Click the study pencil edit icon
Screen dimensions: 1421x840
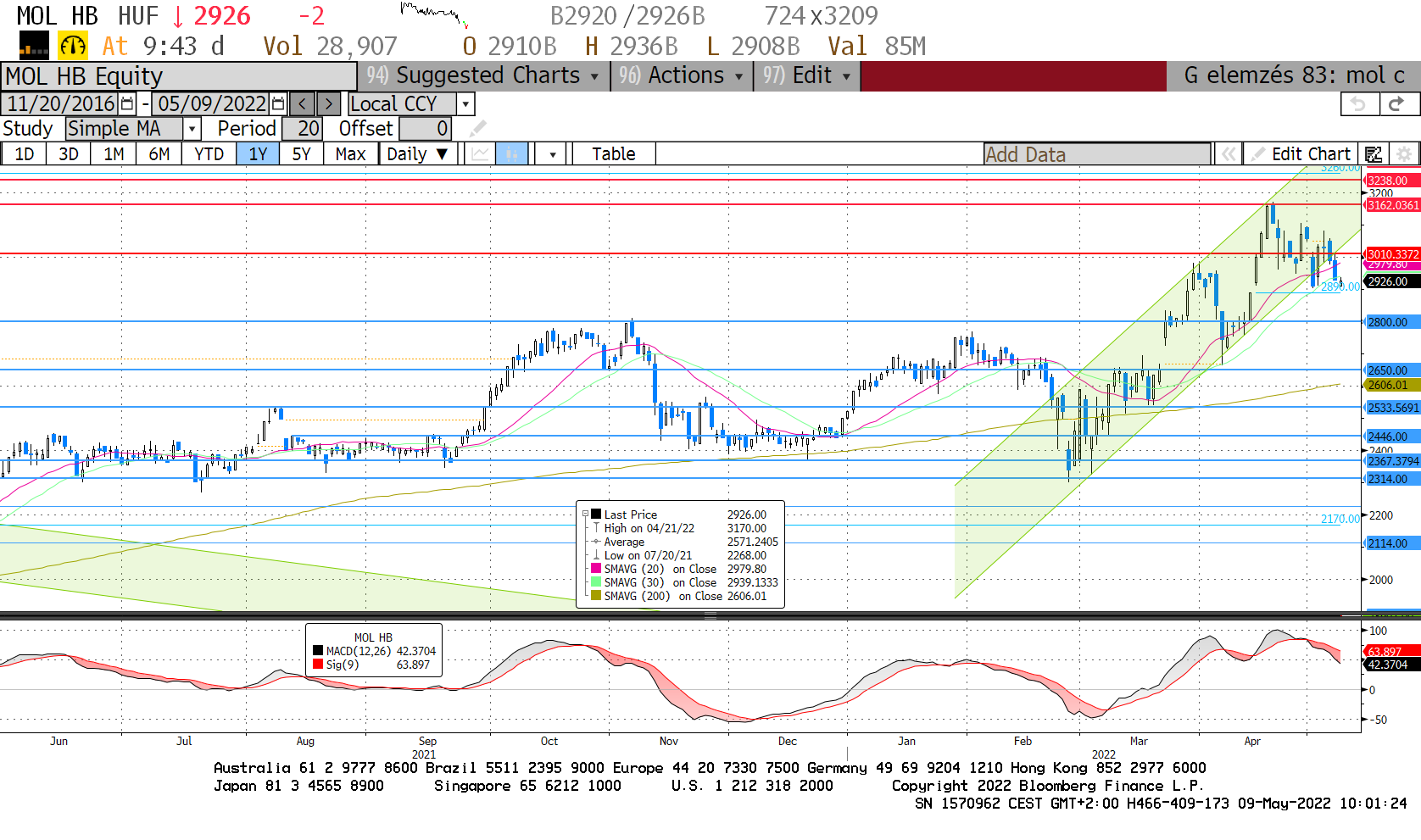click(x=477, y=129)
